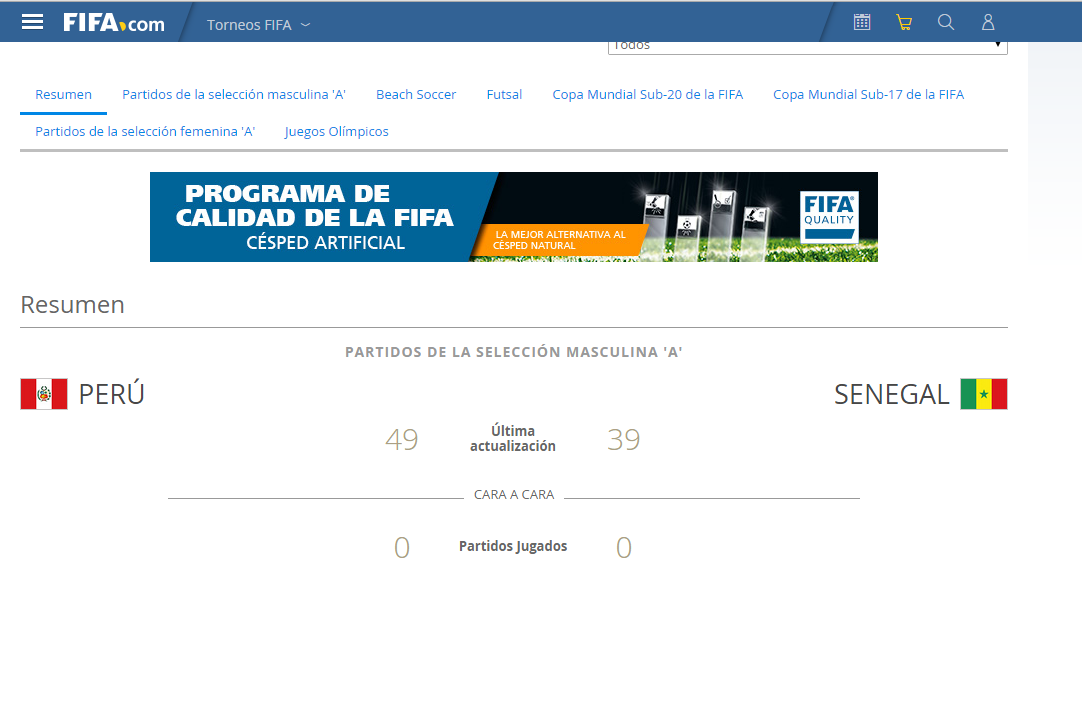The height and width of the screenshot is (706, 1082).
Task: Click the SENEGAL team name
Action: (x=892, y=394)
